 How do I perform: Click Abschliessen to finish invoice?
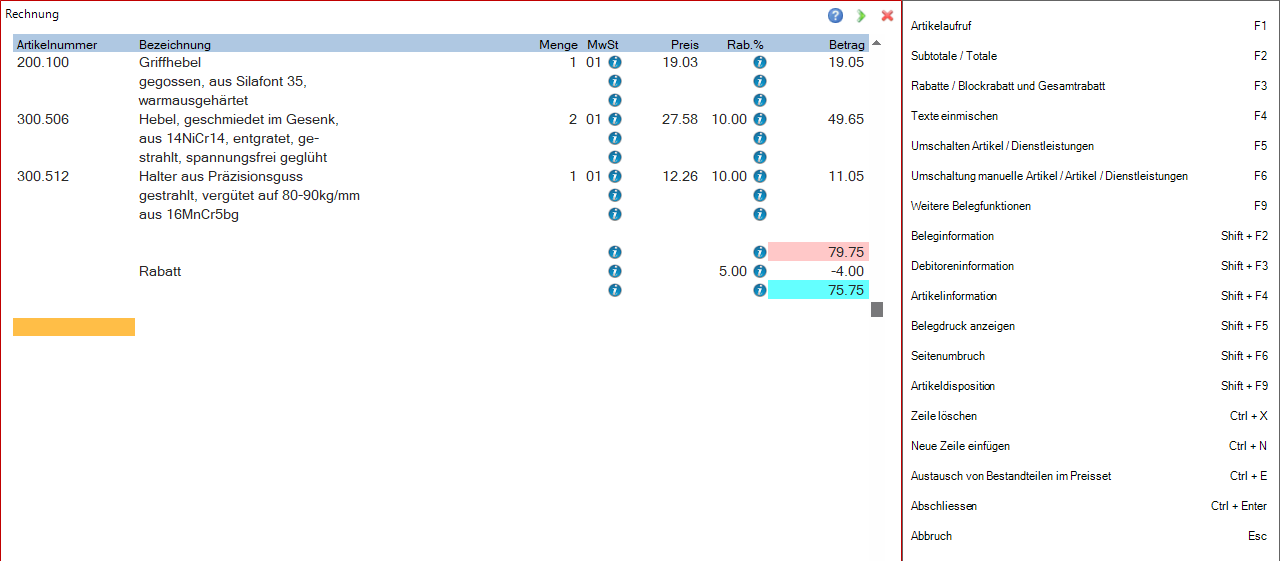1089,506
